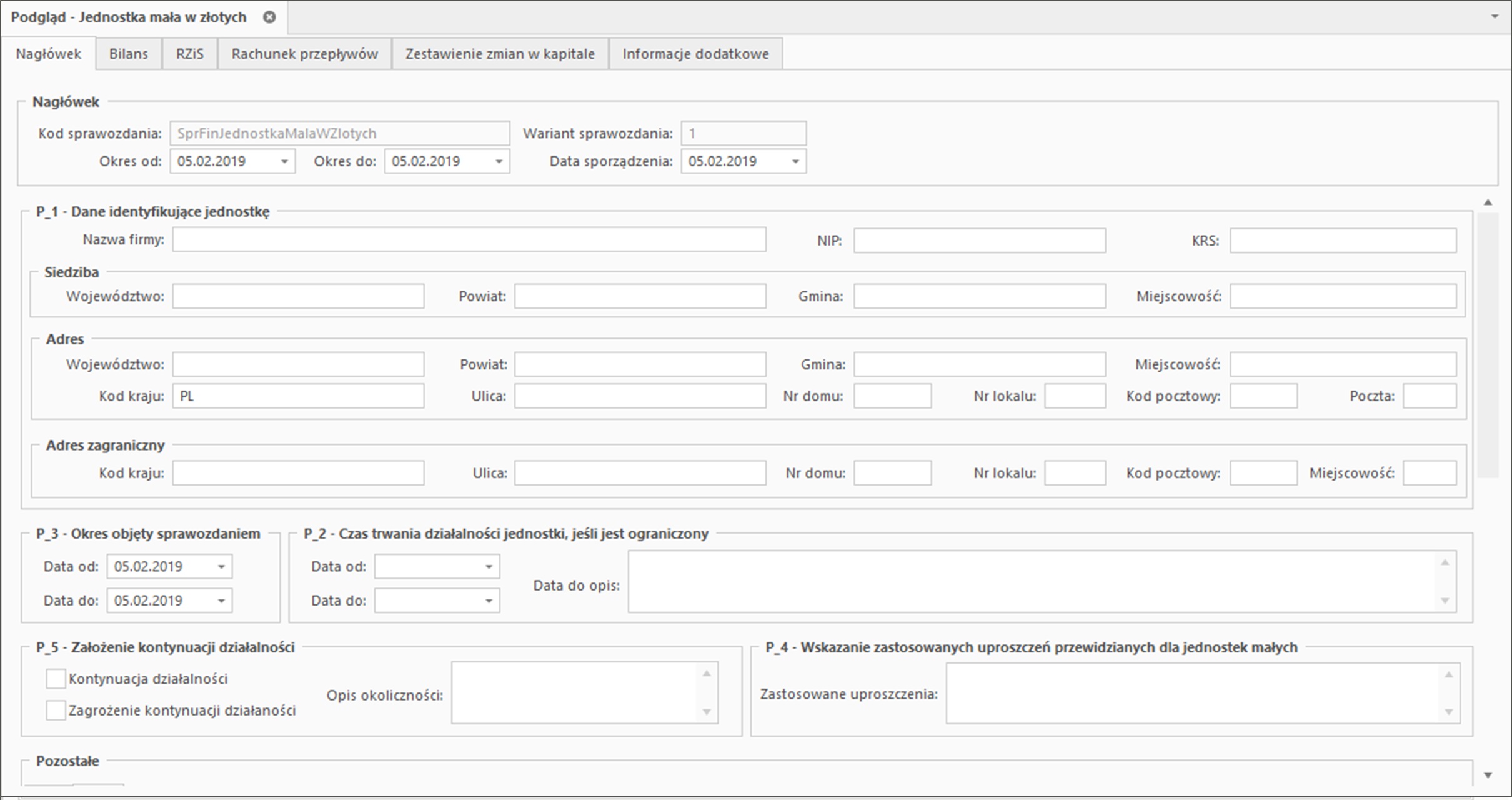This screenshot has height=800, width=1512.
Task: Open the tab list arrow at top right
Action: [1495, 17]
